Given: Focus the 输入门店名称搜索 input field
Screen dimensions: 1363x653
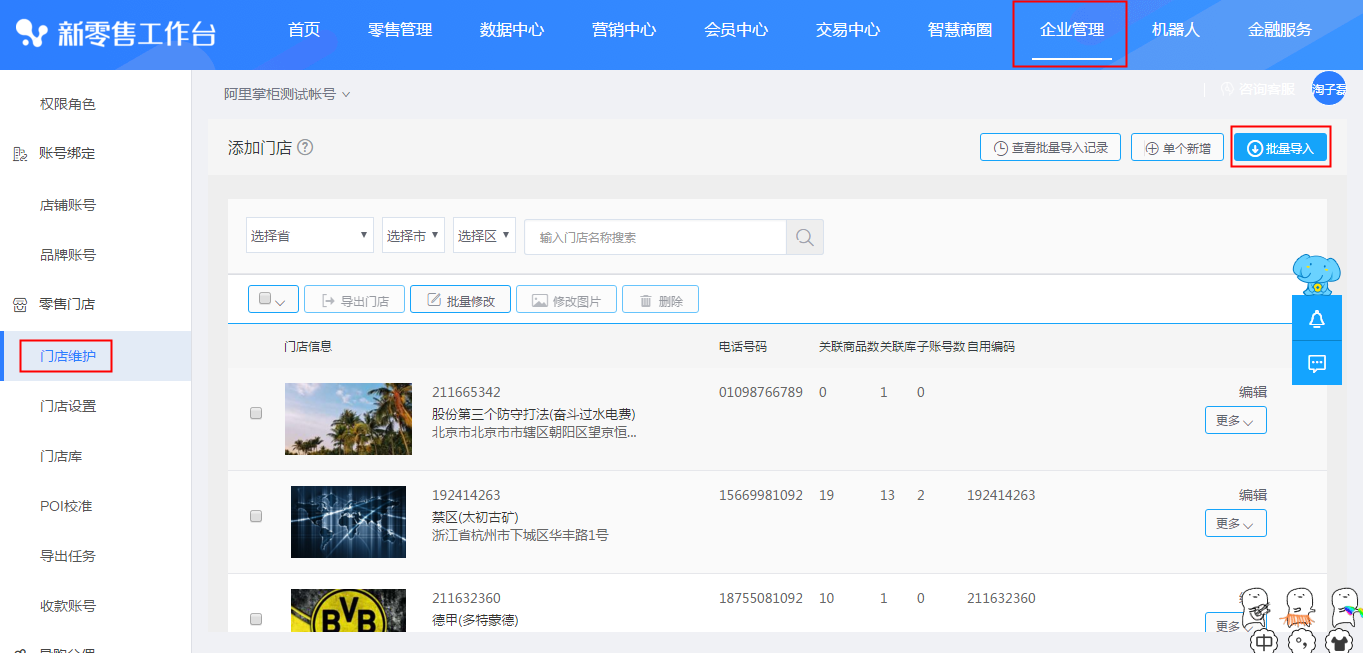Looking at the screenshot, I should [x=655, y=237].
